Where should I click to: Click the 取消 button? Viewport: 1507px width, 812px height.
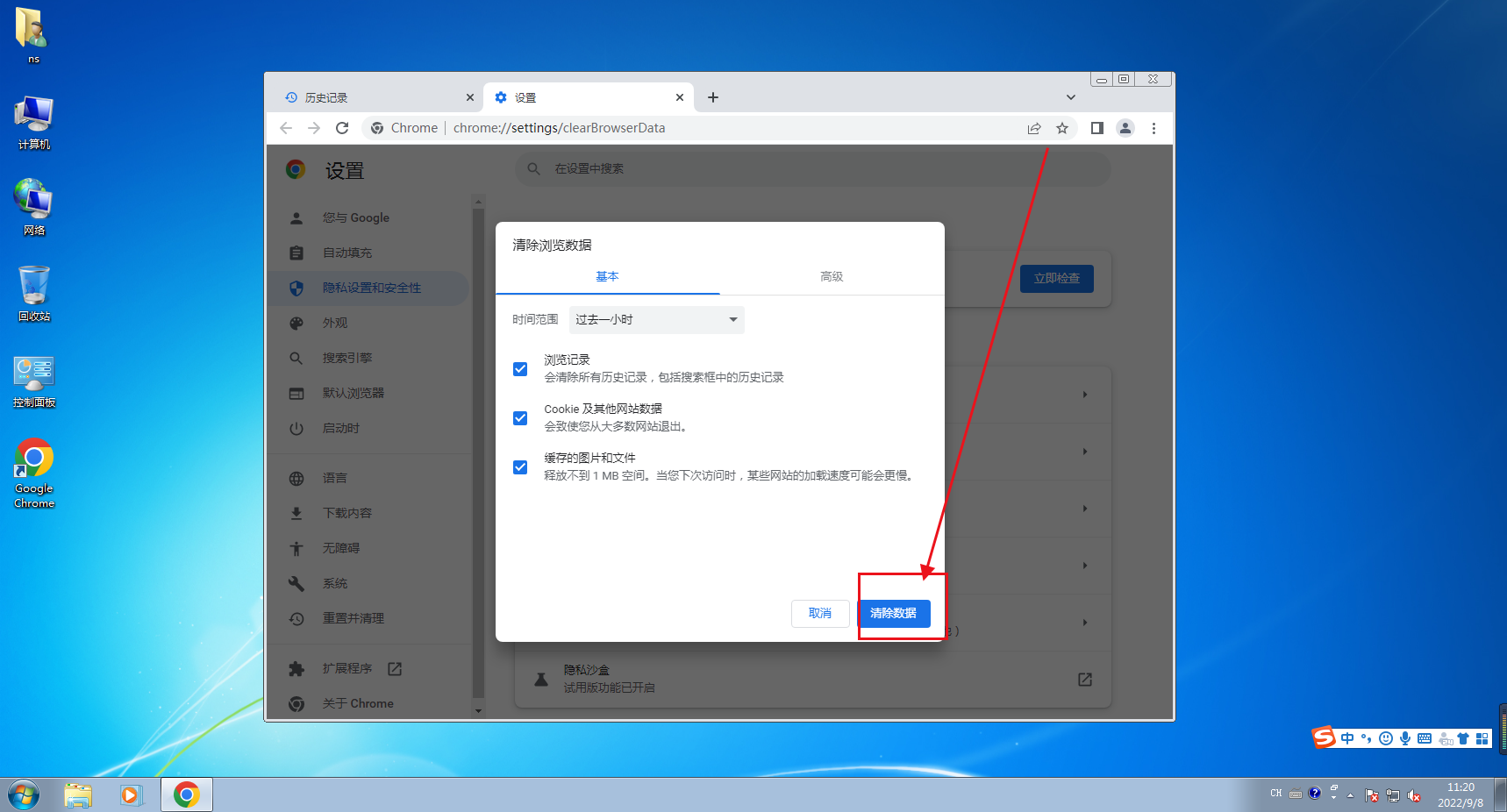pyautogui.click(x=819, y=613)
